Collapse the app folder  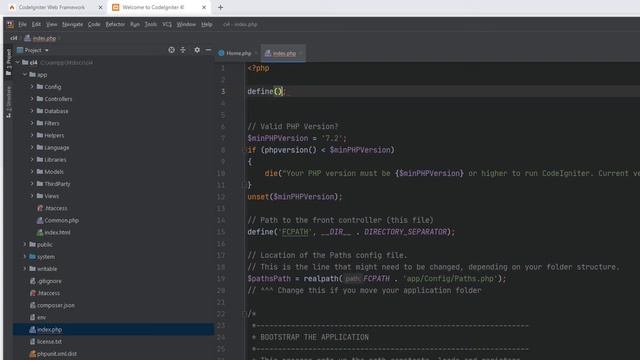coord(25,75)
